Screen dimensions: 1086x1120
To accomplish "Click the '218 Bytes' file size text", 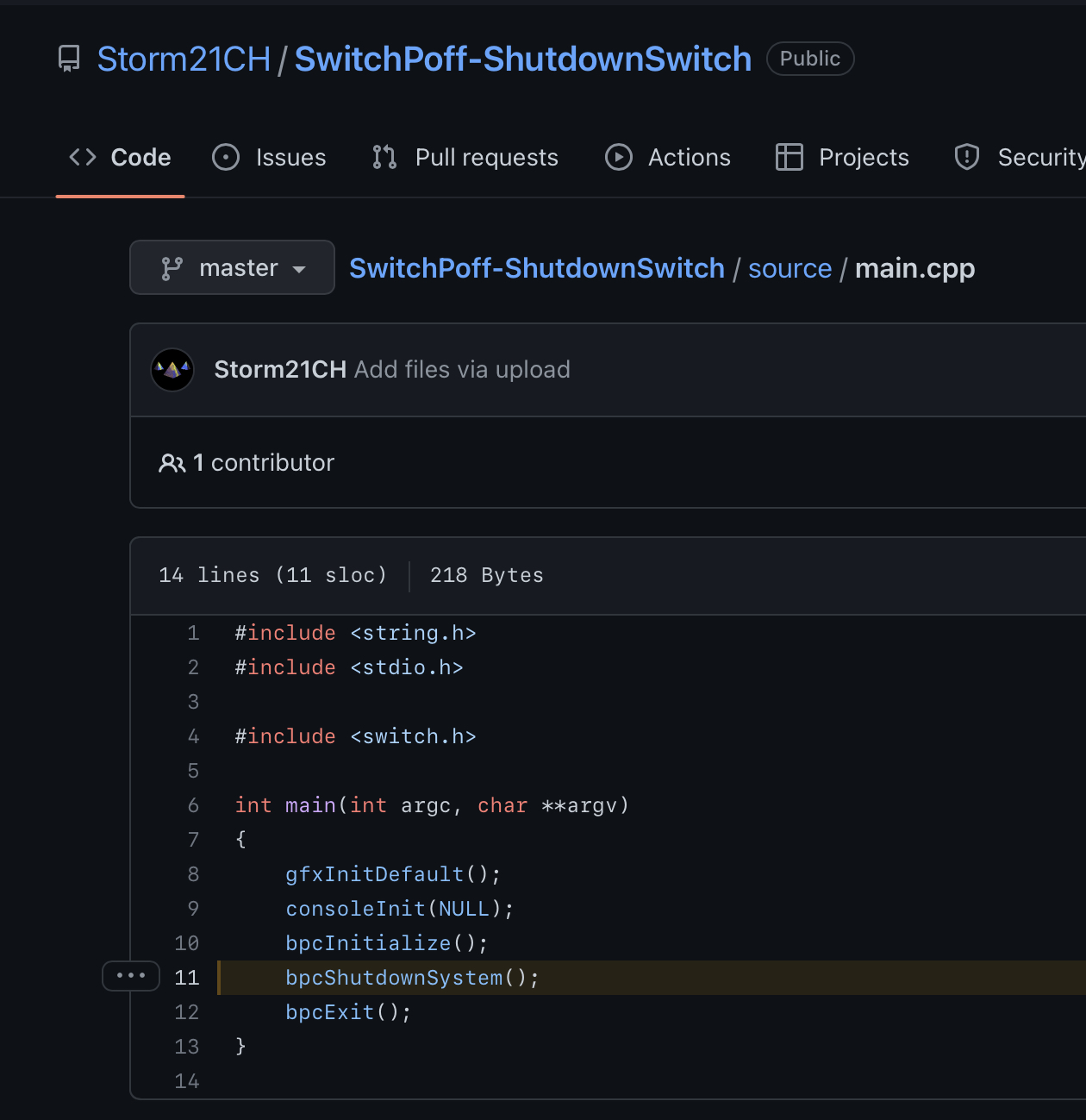I will pos(487,575).
